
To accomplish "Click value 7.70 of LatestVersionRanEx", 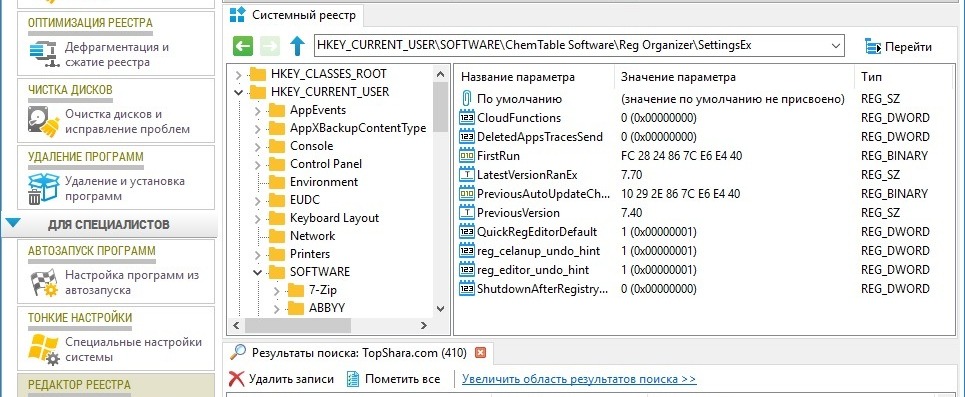I will pyautogui.click(x=632, y=175).
